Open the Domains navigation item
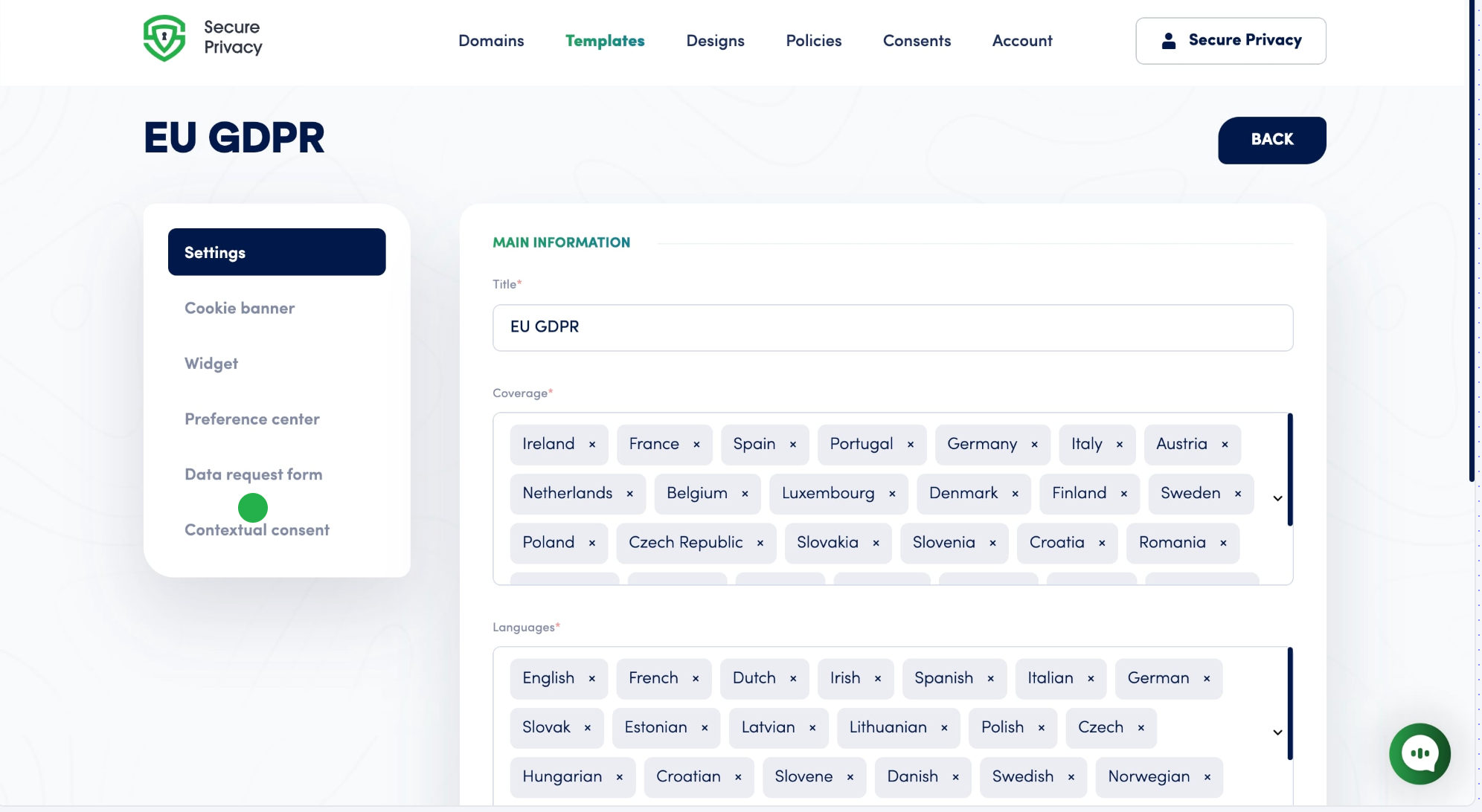This screenshot has width=1482, height=812. pyautogui.click(x=491, y=41)
